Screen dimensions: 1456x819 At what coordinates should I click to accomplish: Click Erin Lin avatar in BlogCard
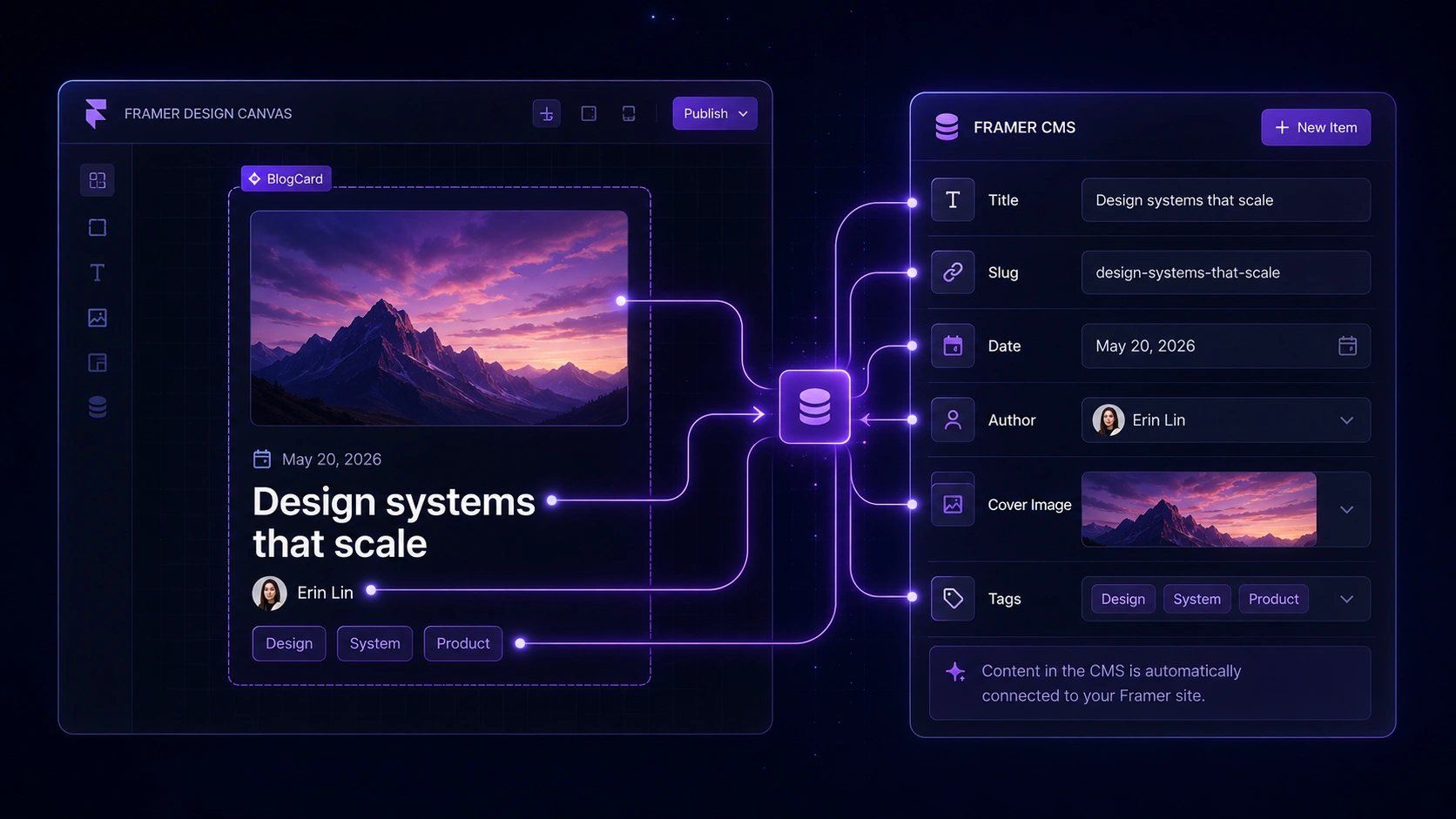(269, 594)
